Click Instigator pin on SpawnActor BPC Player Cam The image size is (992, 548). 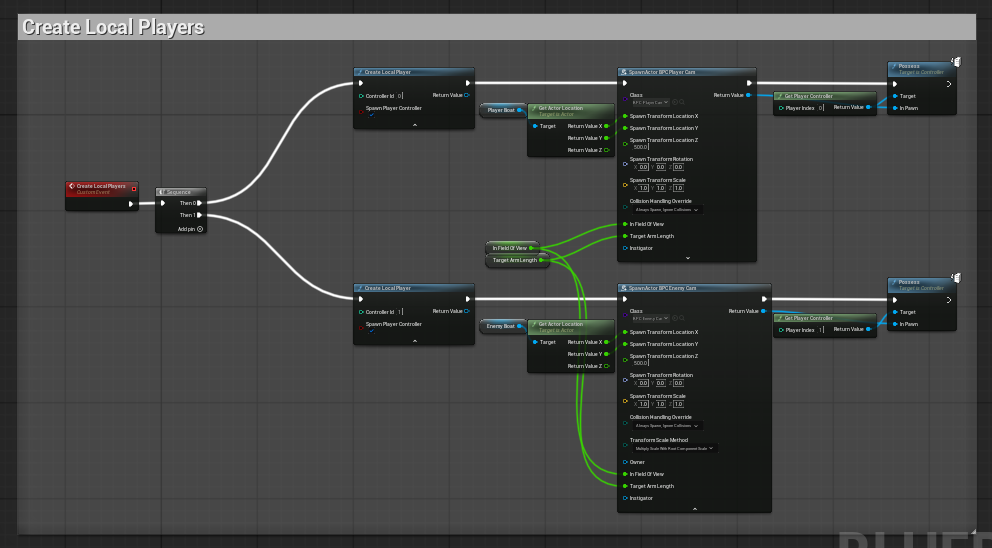pos(625,248)
